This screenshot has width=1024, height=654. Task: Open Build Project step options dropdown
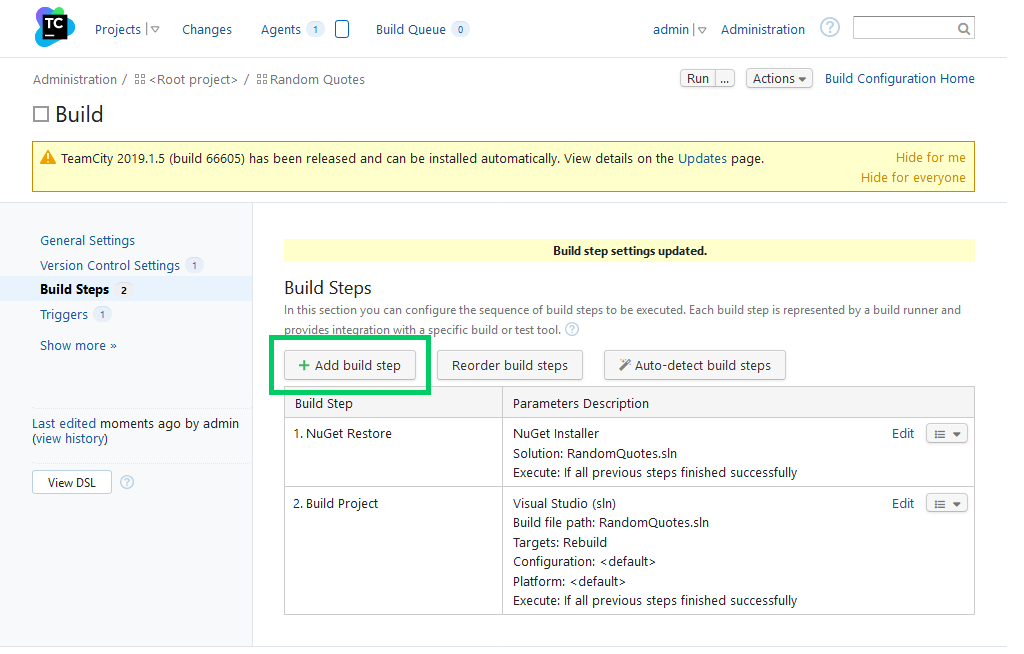click(x=947, y=504)
